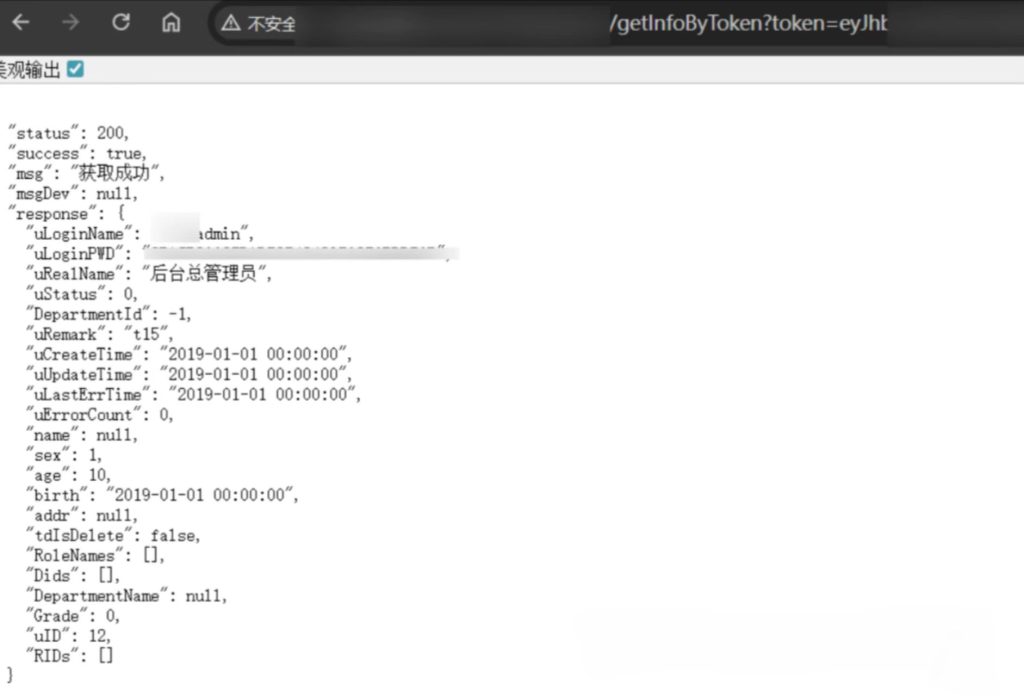Image resolution: width=1024 pixels, height=696 pixels.
Task: Reload the current page
Action: point(121,22)
